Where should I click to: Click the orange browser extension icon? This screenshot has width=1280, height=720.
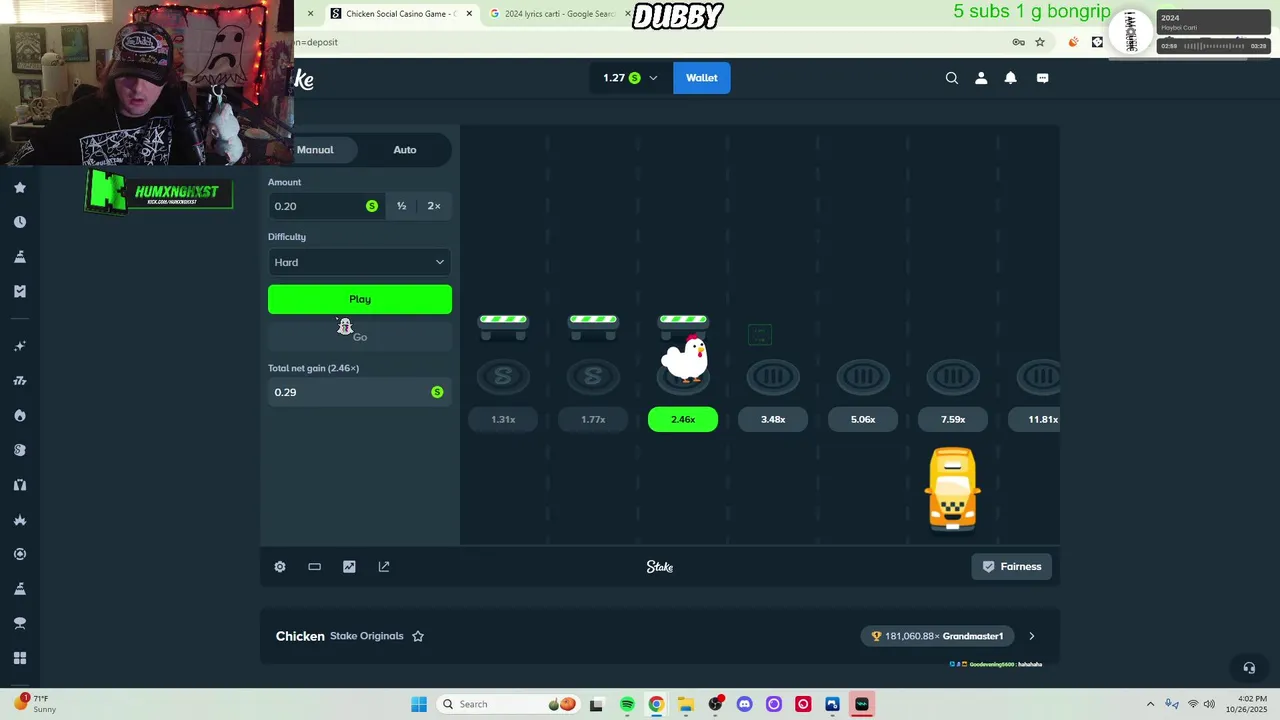click(1073, 42)
